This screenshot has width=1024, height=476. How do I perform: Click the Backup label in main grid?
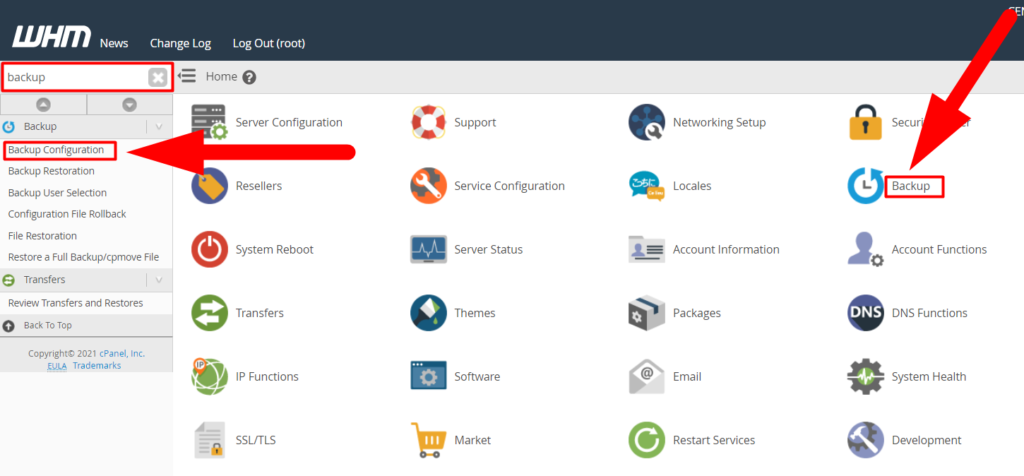(910, 186)
